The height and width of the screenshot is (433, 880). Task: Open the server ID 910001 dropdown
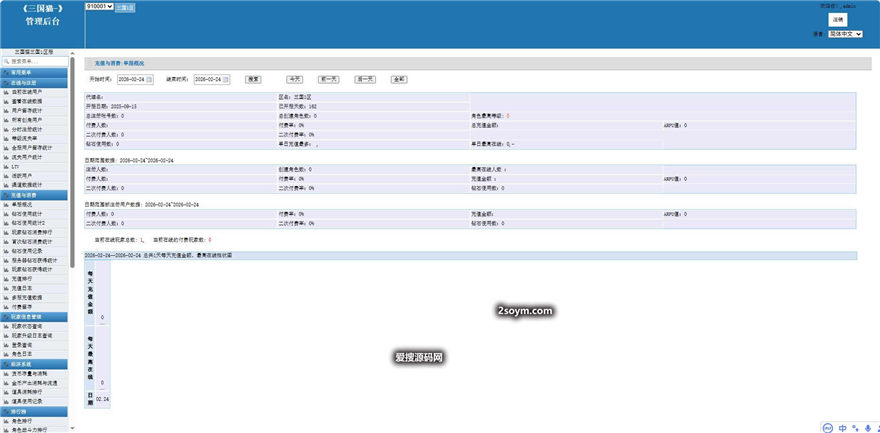pyautogui.click(x=99, y=6)
